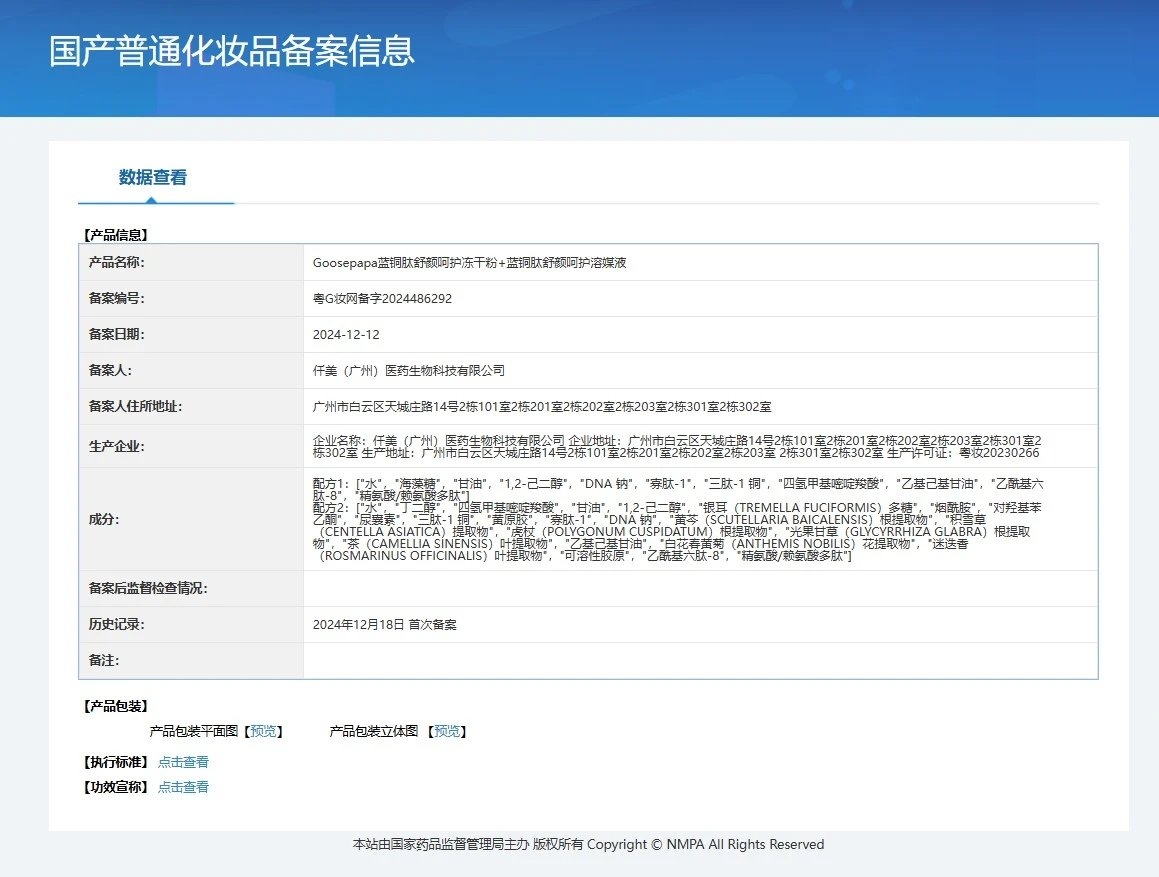Click product name Goosepapa蓝铜肽舒颜呵护冻干粉 value
This screenshot has width=1159, height=877.
[469, 263]
